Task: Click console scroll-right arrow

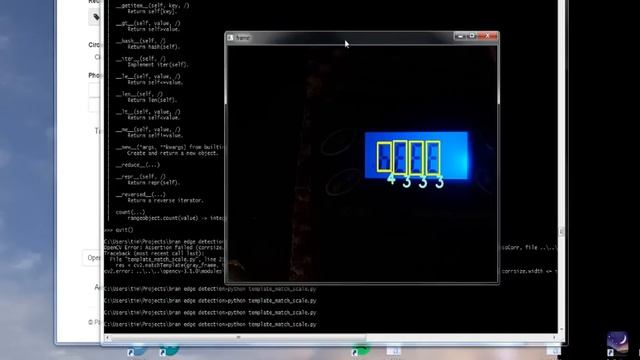Action: (554, 338)
